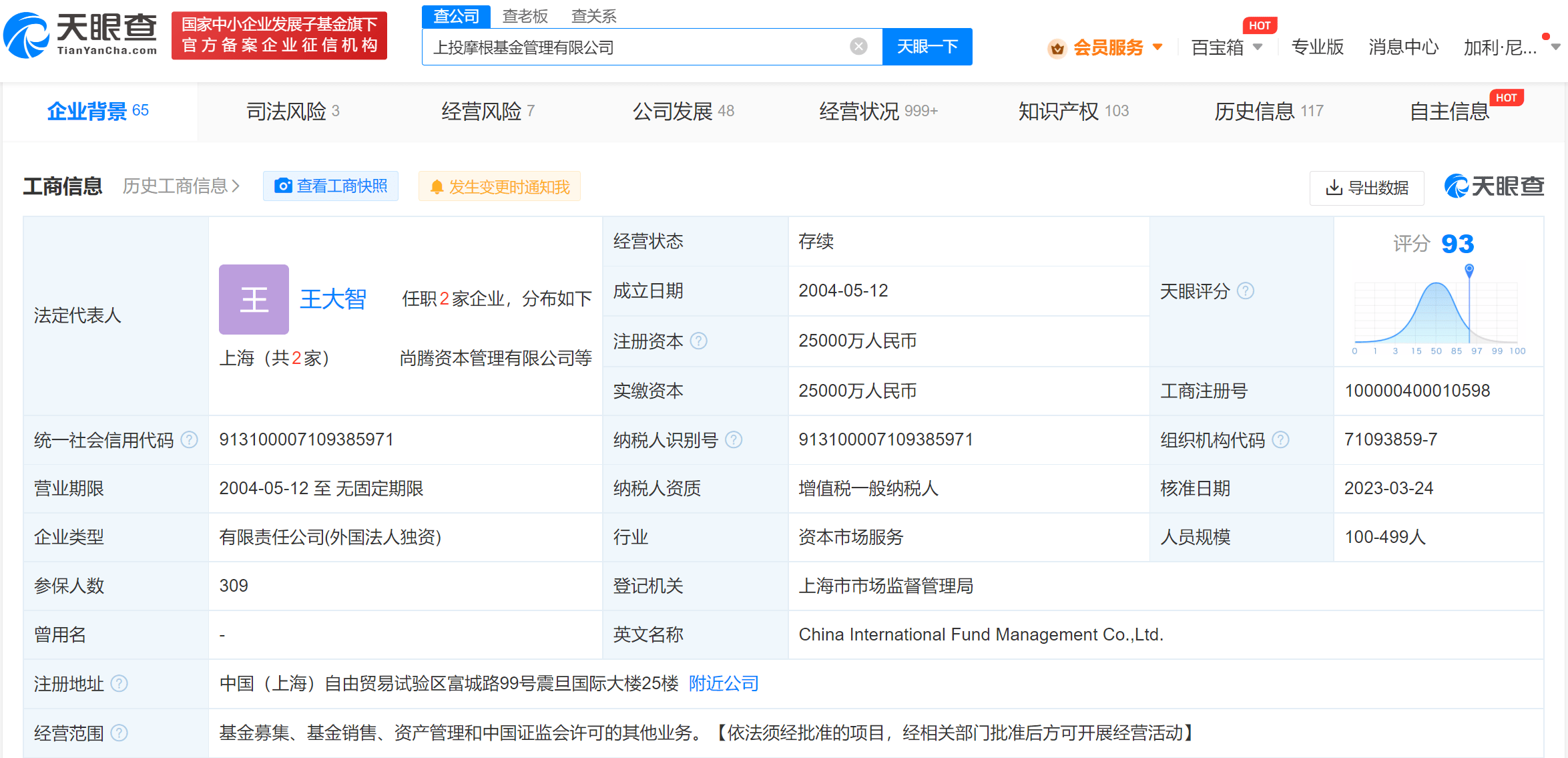Viewport: 1568px width, 758px height.
Task: Open help tooltip beside 注册资本
Action: click(699, 341)
